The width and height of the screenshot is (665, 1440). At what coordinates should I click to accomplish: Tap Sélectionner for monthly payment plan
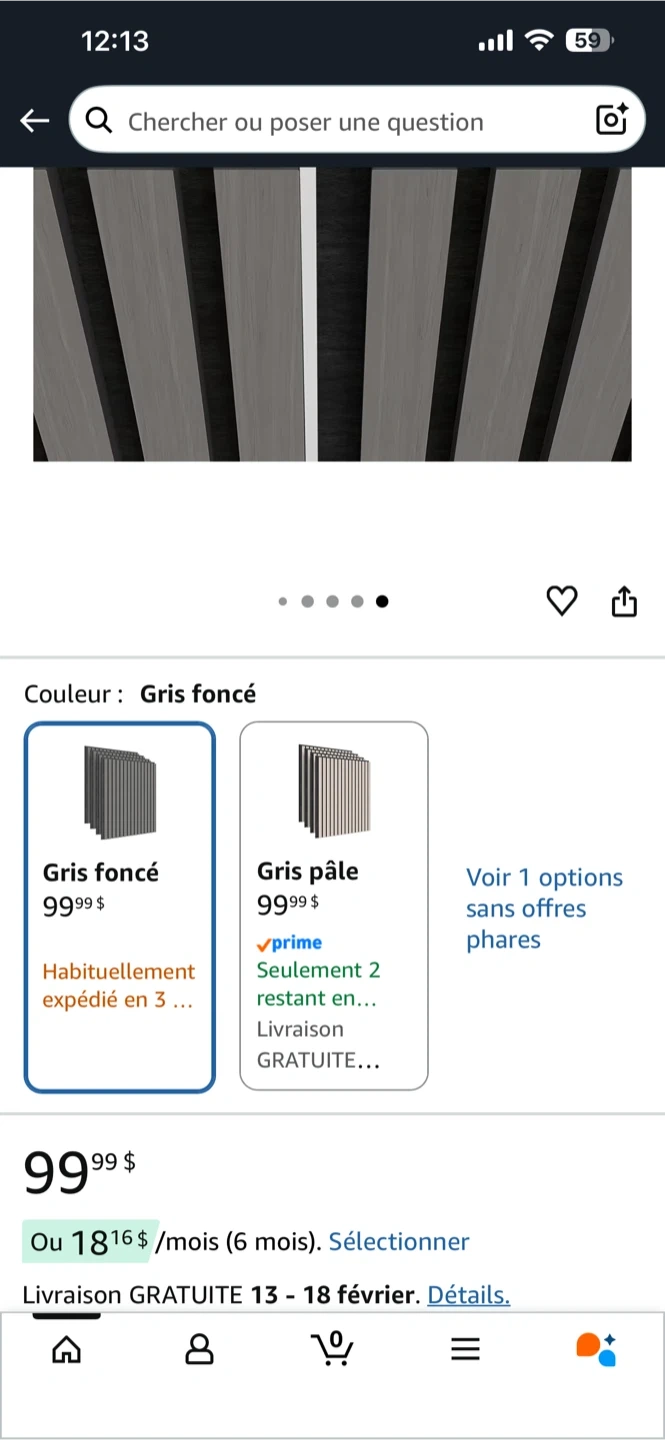coord(399,1242)
